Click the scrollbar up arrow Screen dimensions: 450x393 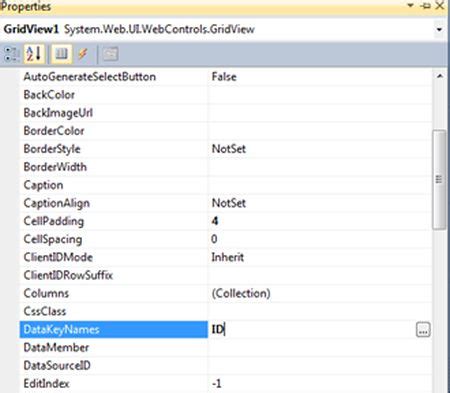(x=440, y=76)
